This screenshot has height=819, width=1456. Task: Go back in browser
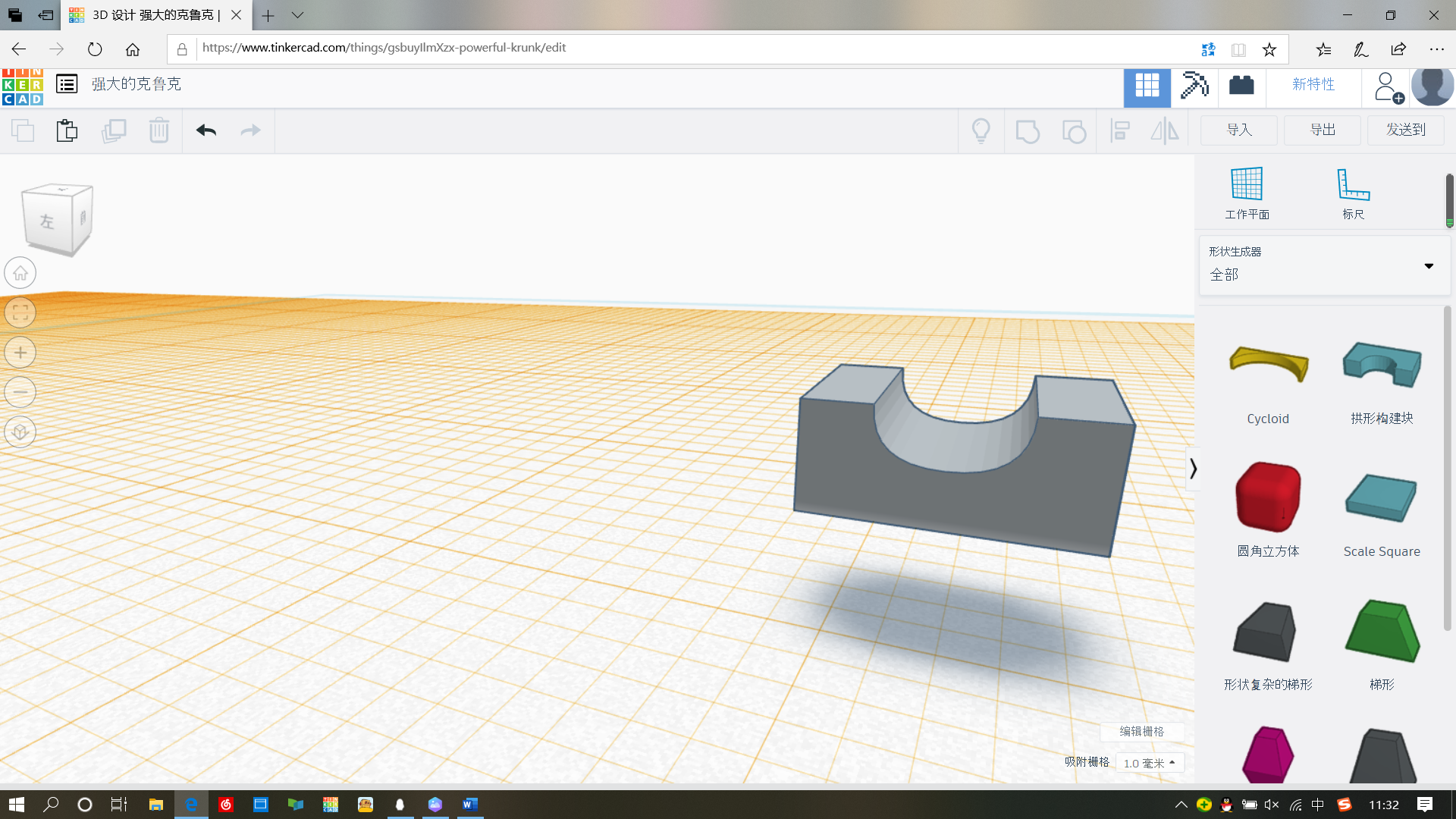(x=19, y=49)
